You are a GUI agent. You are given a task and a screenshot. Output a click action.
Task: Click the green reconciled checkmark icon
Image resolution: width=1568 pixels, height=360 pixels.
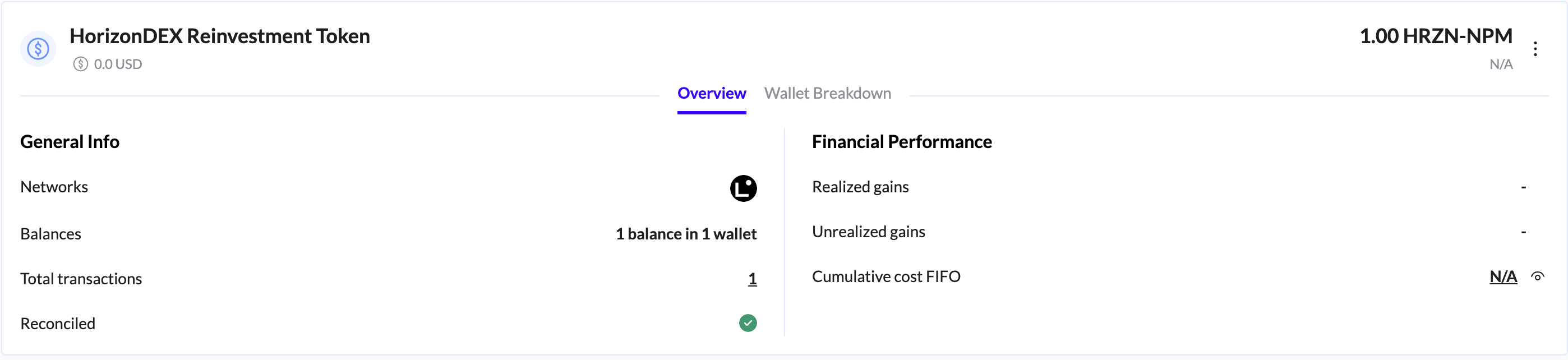(x=748, y=323)
